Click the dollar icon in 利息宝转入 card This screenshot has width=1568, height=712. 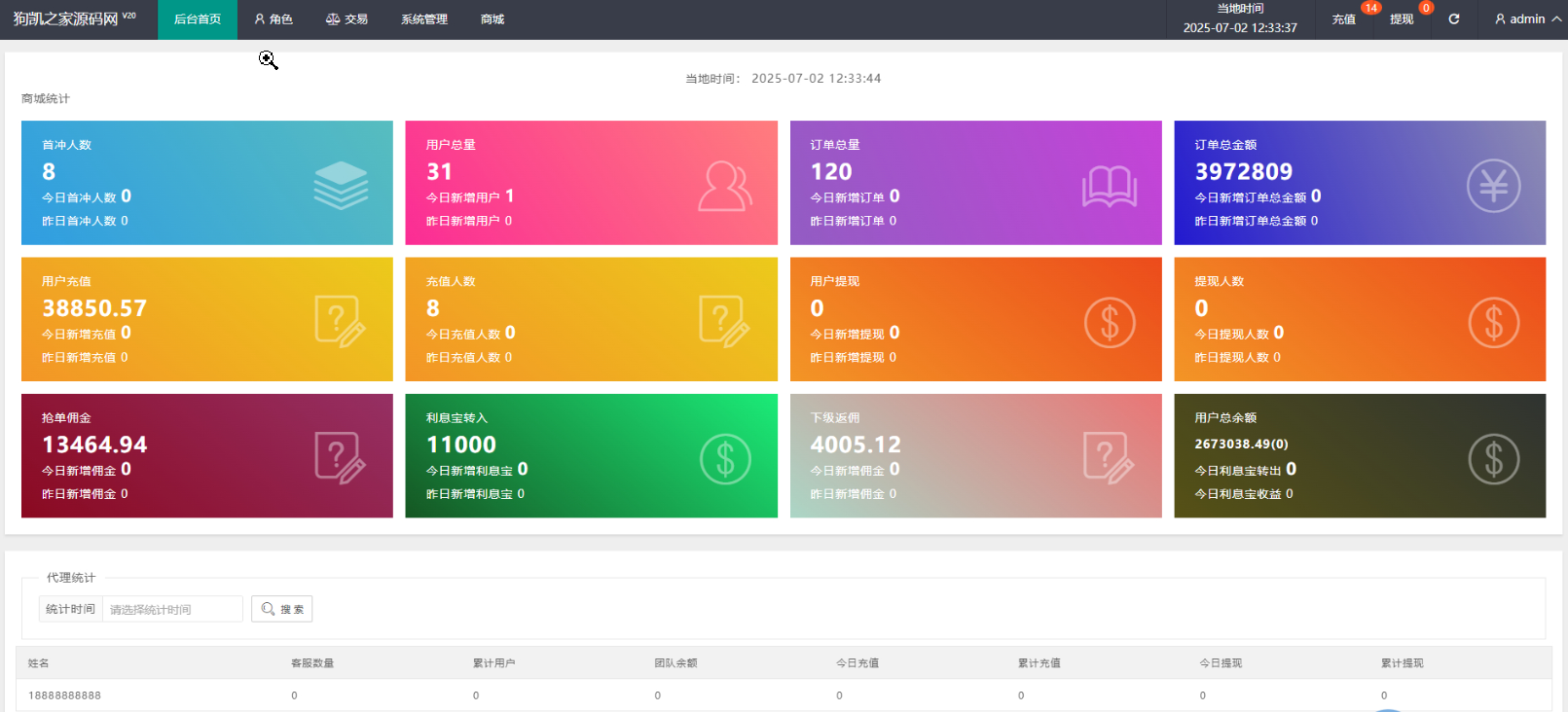pyautogui.click(x=725, y=459)
